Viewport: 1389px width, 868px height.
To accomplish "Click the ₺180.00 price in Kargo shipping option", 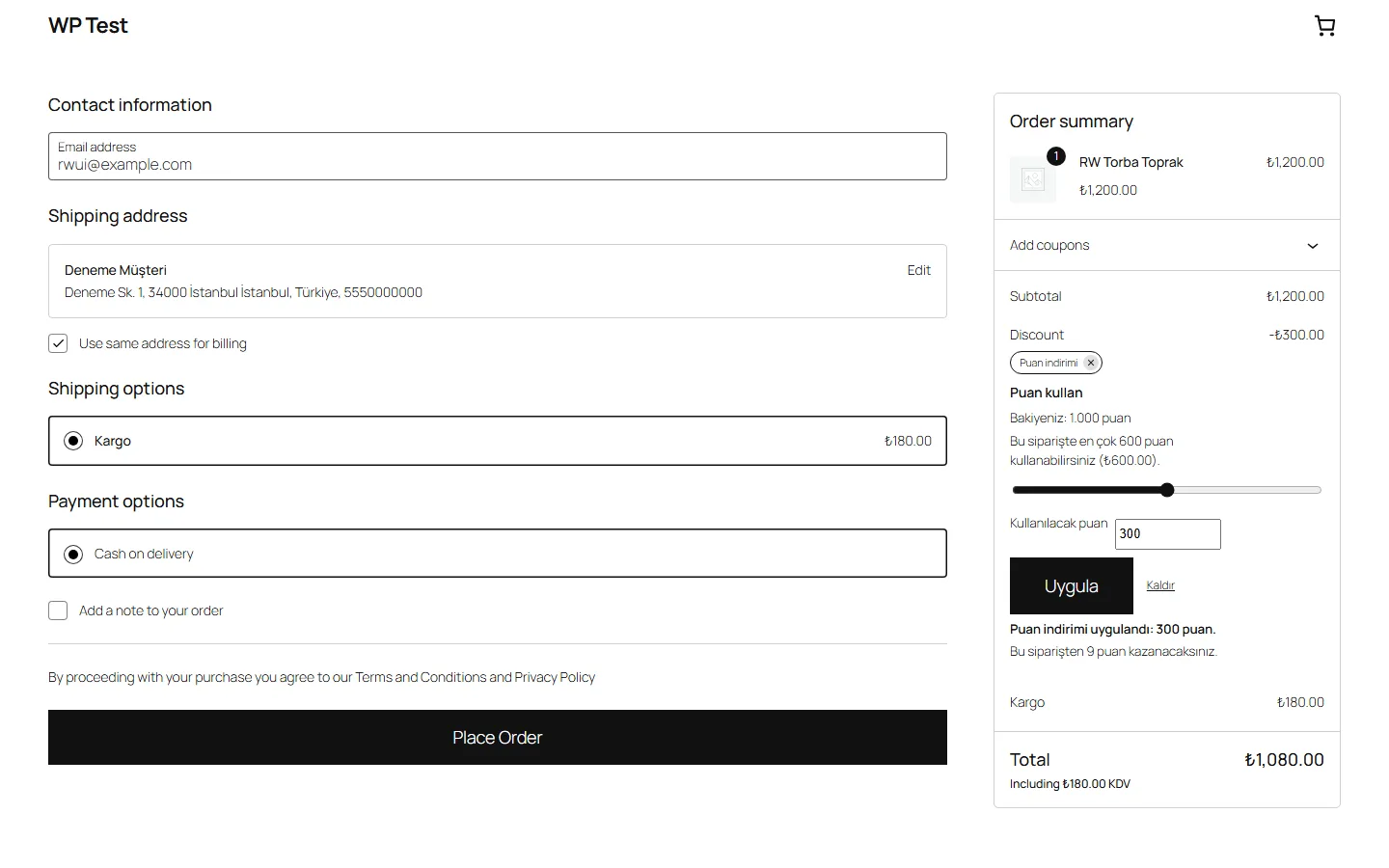I will point(908,441).
